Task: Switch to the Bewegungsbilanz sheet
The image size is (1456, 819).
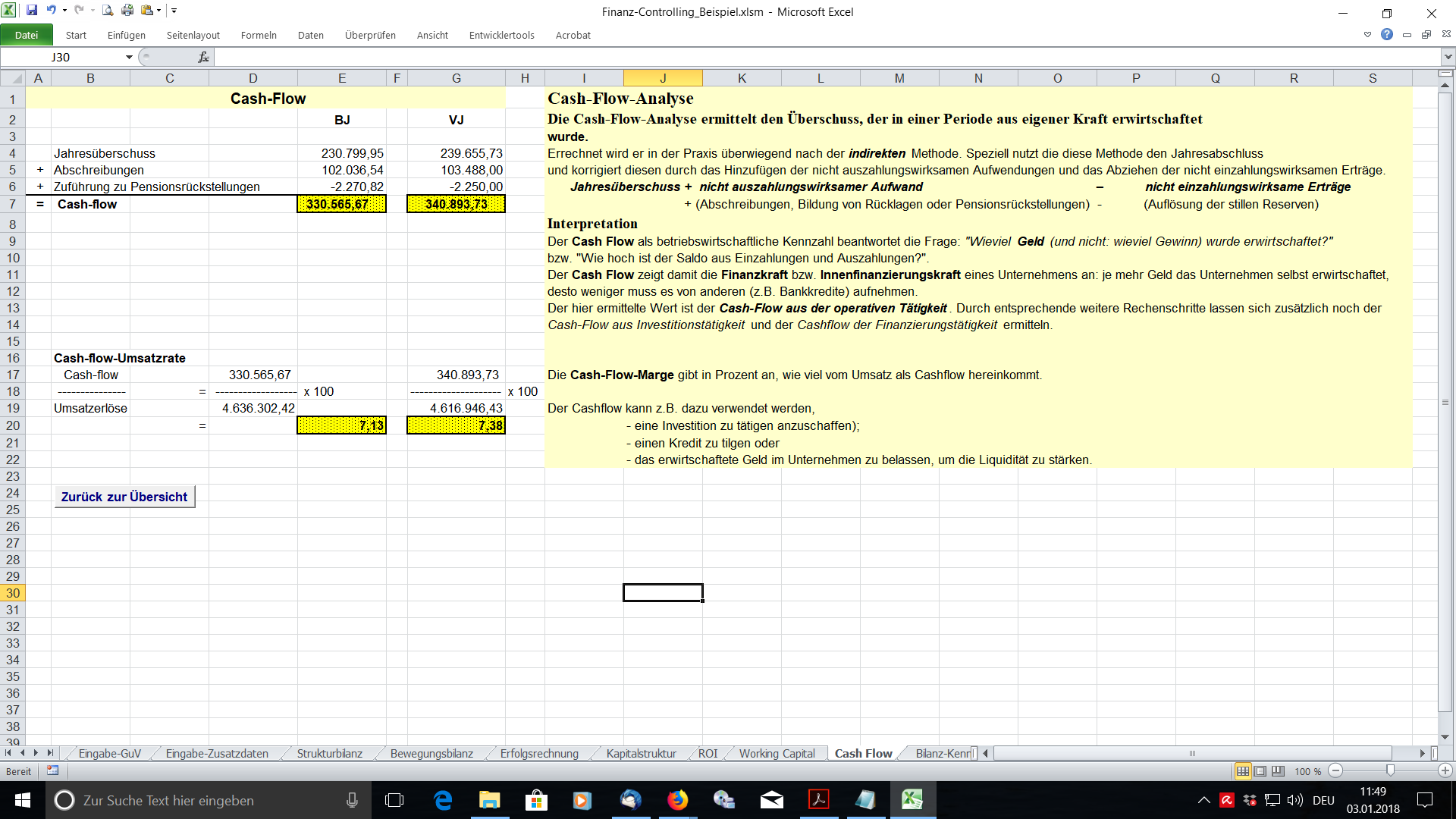Action: tap(431, 754)
